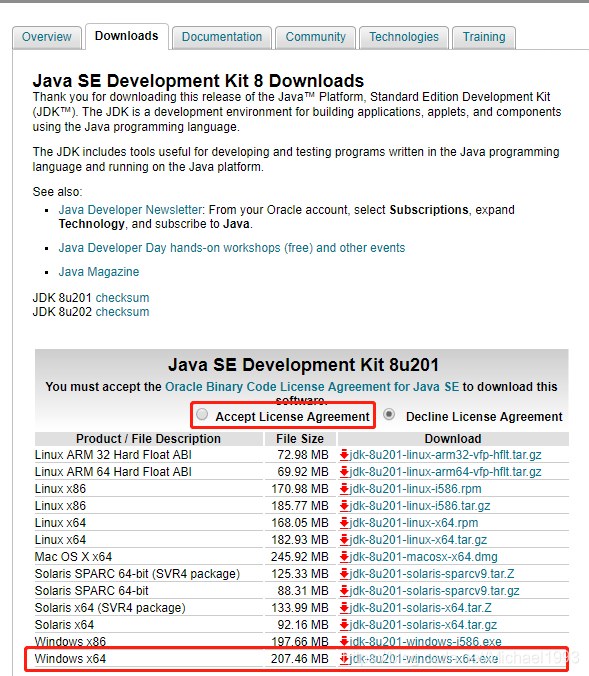Click the 197.66 MB file size cell
589x676 pixels.
(300, 642)
